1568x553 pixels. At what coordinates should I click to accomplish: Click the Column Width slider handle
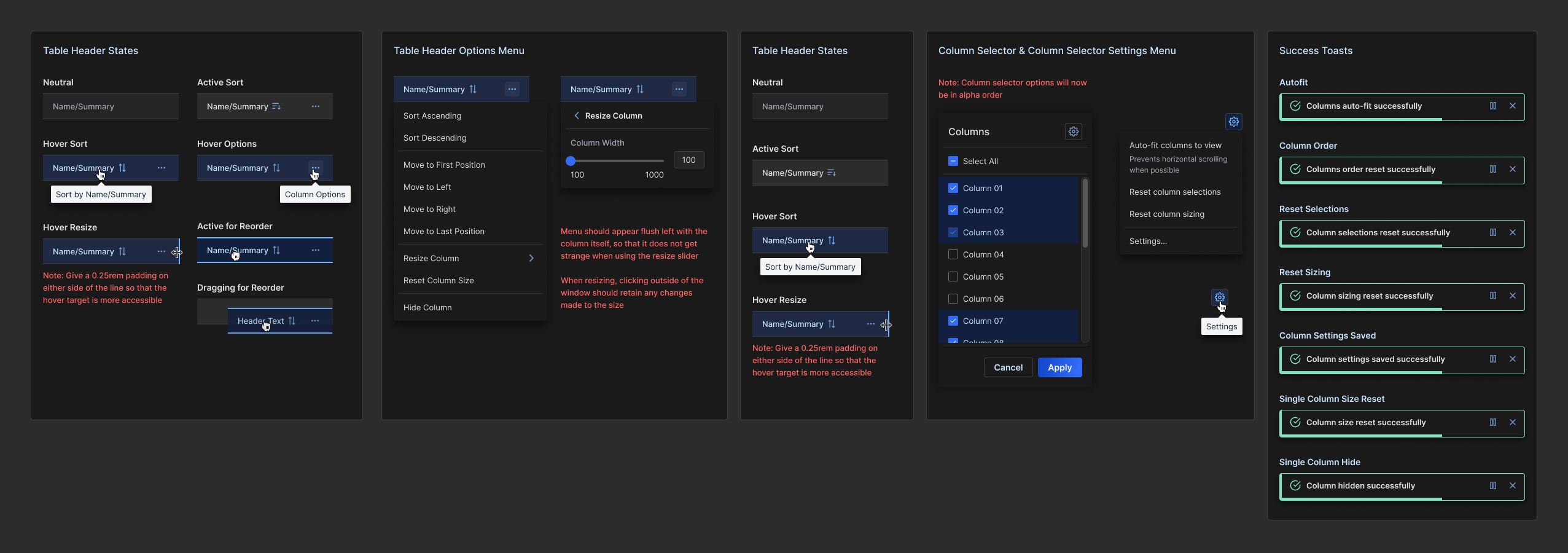(x=571, y=161)
